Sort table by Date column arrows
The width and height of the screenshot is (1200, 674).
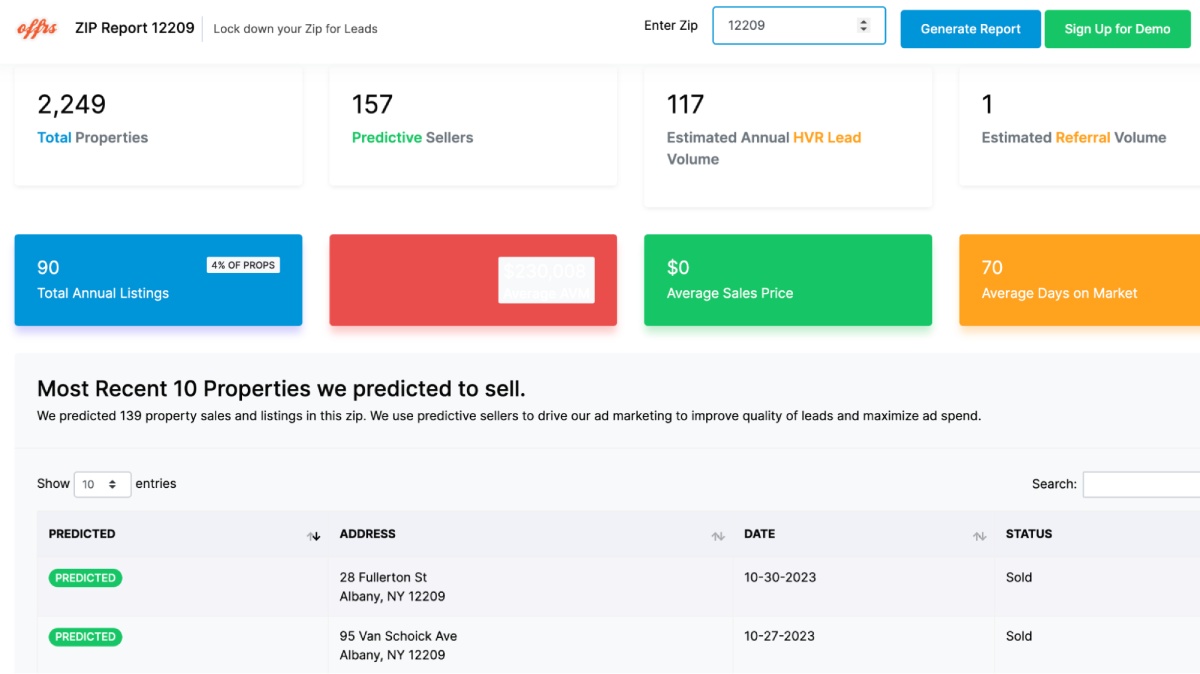[x=979, y=536]
